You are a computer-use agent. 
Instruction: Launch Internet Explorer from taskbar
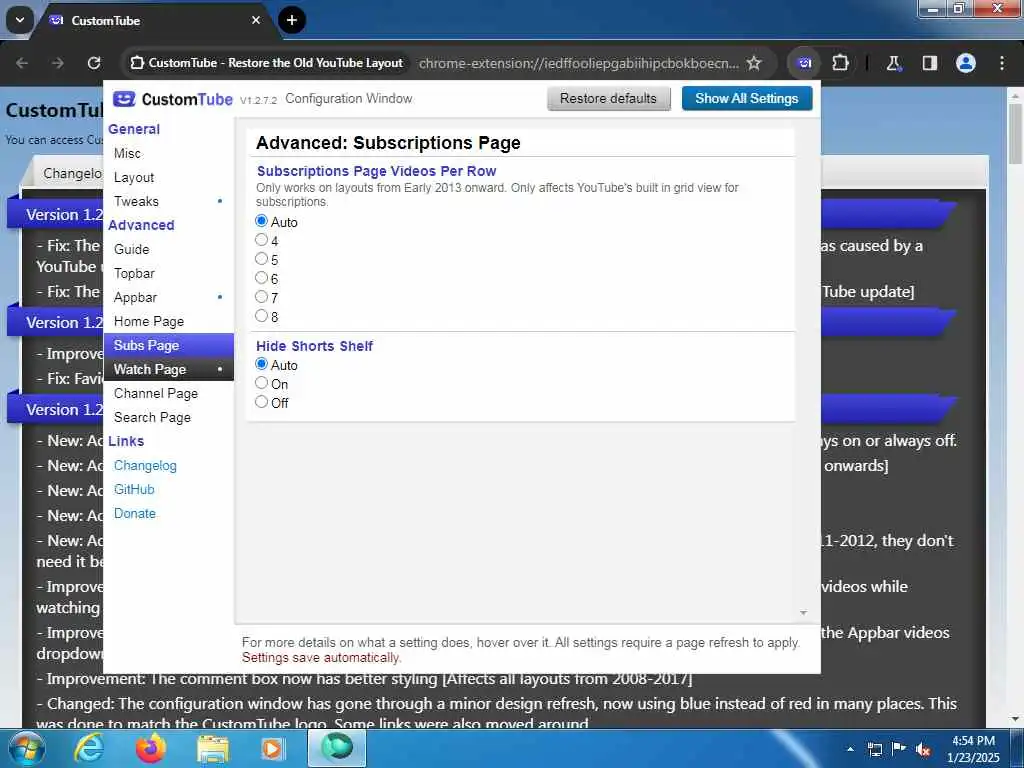88,748
